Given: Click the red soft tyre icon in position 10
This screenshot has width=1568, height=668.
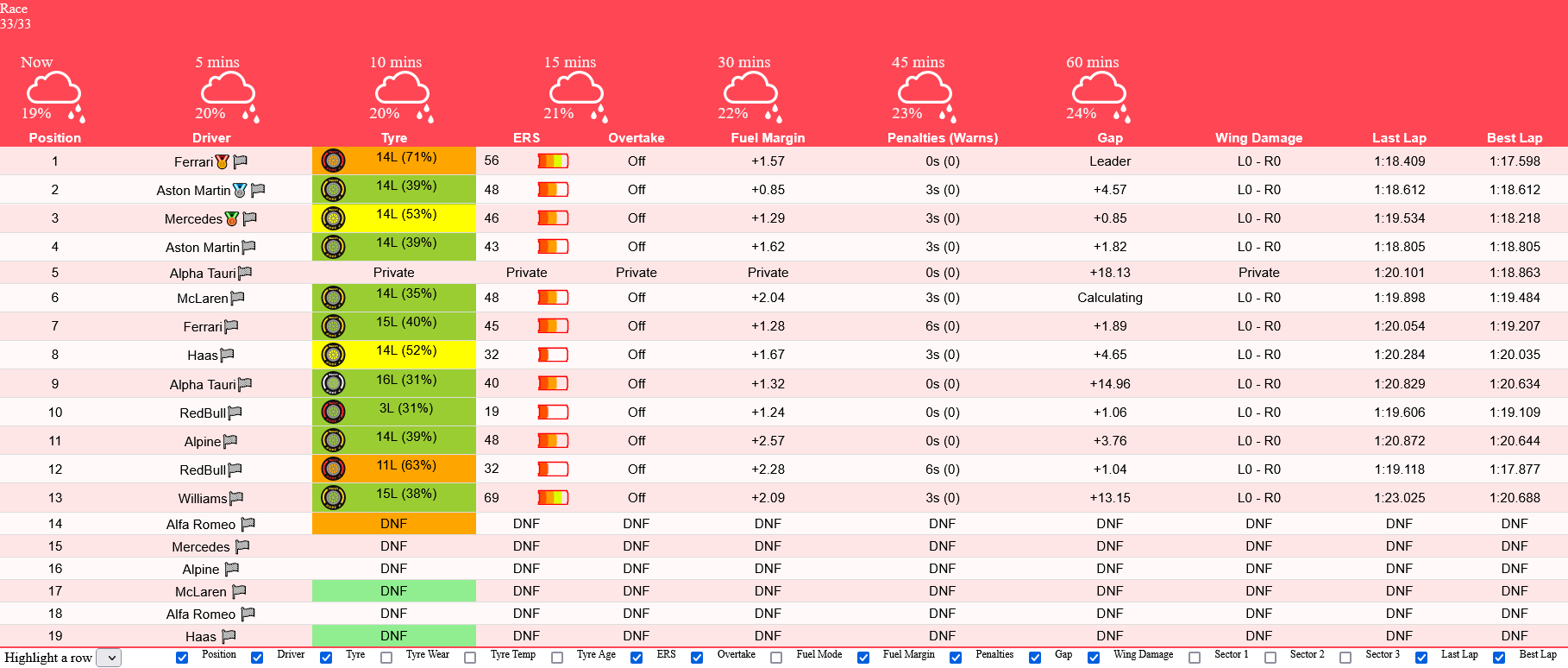Looking at the screenshot, I should tap(333, 412).
